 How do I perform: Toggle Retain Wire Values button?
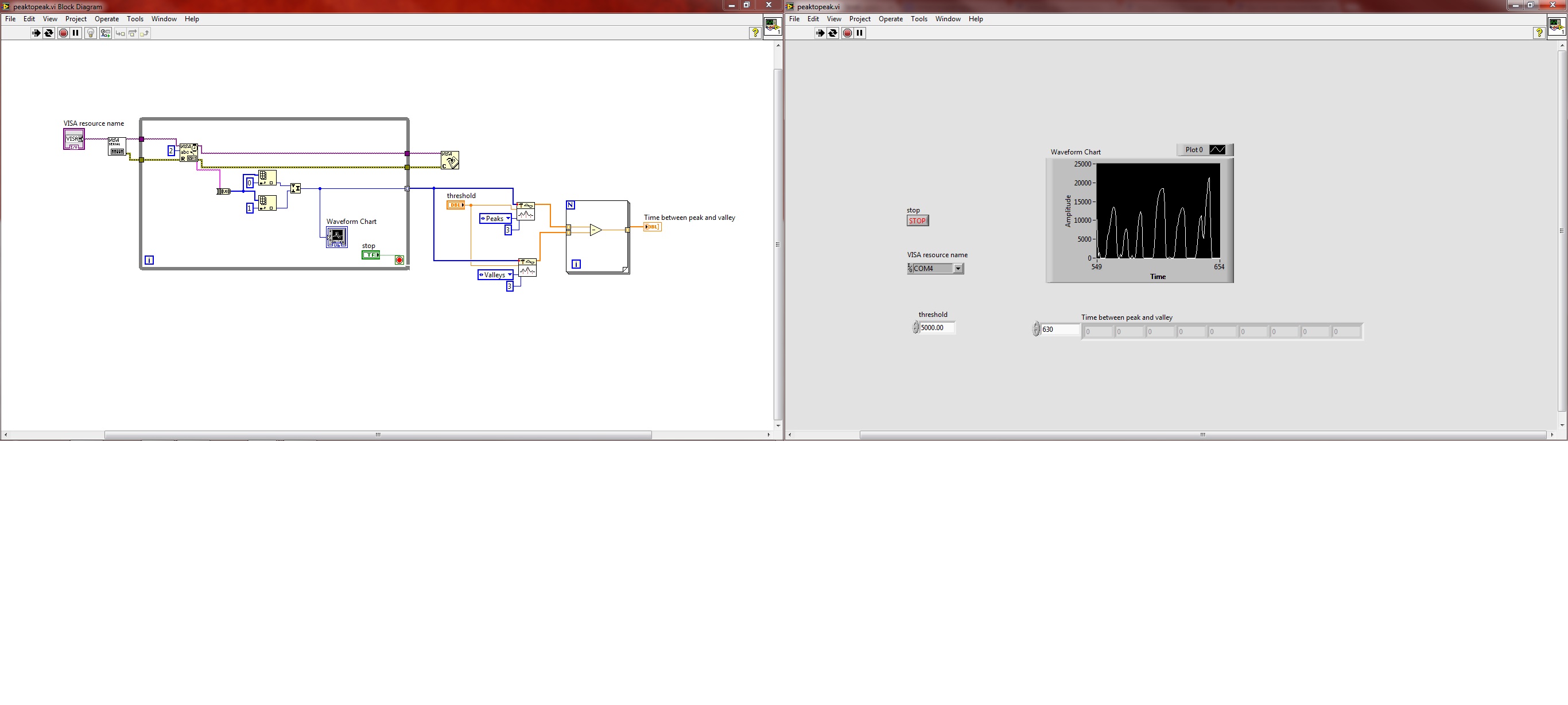(x=105, y=33)
